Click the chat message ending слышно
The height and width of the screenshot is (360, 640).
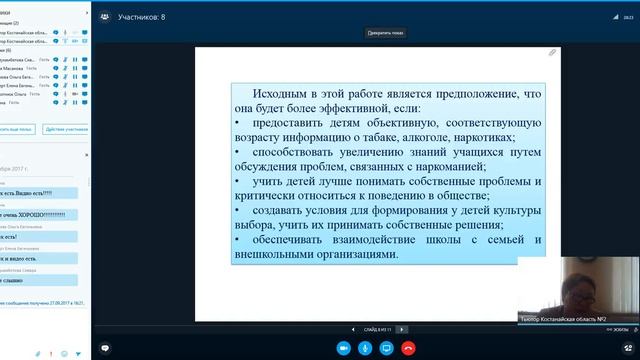pos(39,280)
